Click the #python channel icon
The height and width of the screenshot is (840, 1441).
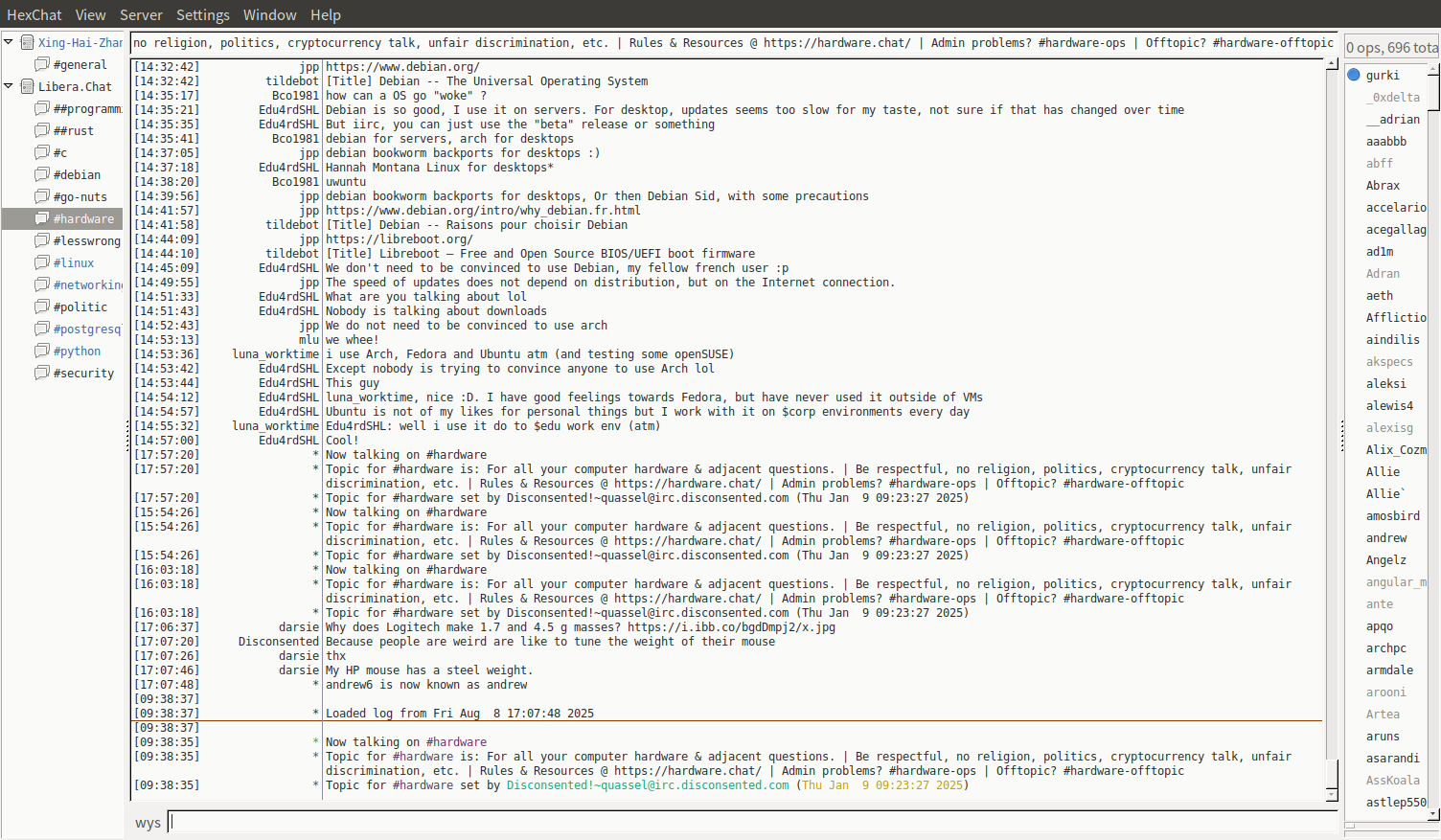pyautogui.click(x=42, y=351)
